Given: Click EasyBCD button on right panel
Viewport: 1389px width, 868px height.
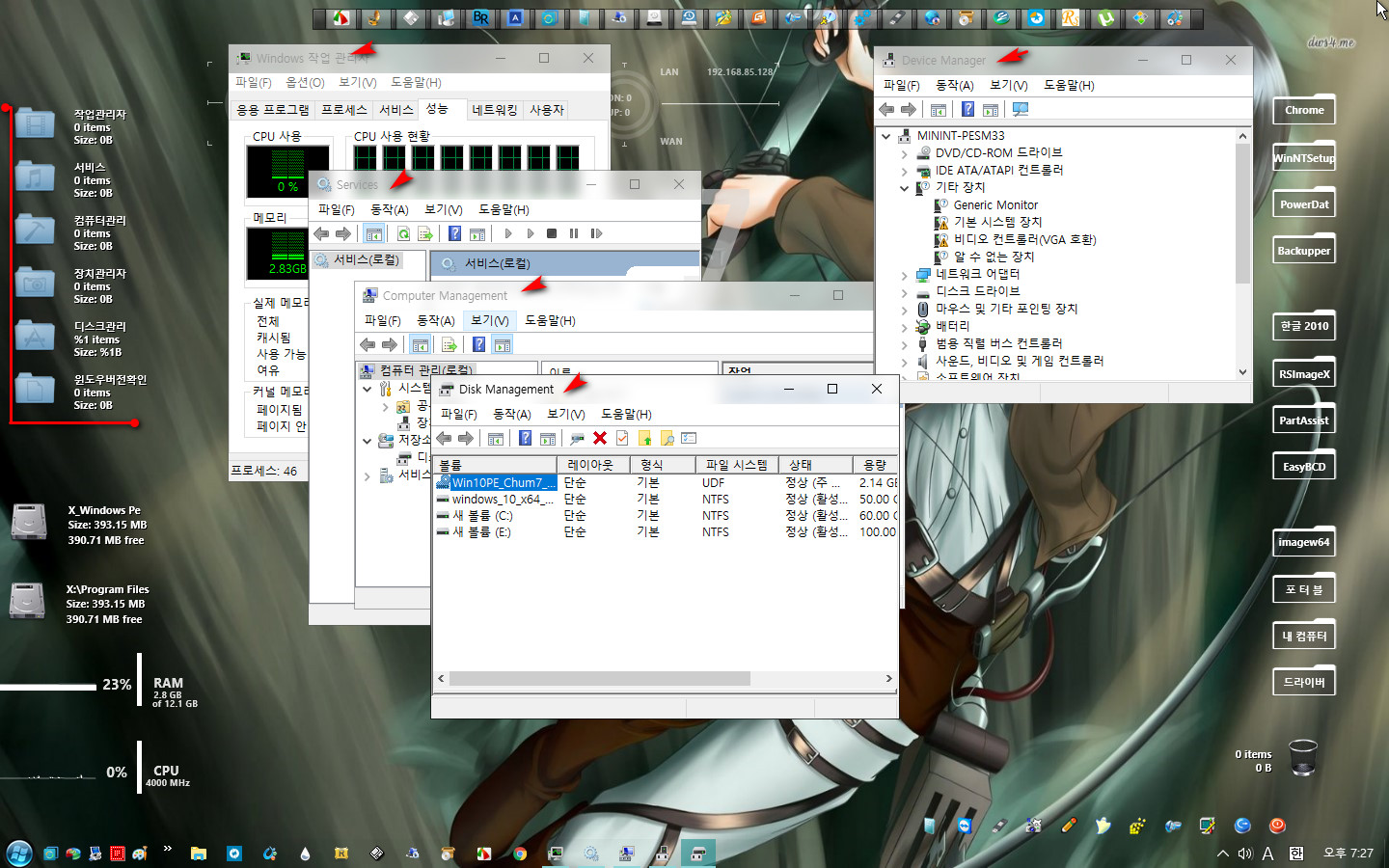Looking at the screenshot, I should (x=1304, y=467).
